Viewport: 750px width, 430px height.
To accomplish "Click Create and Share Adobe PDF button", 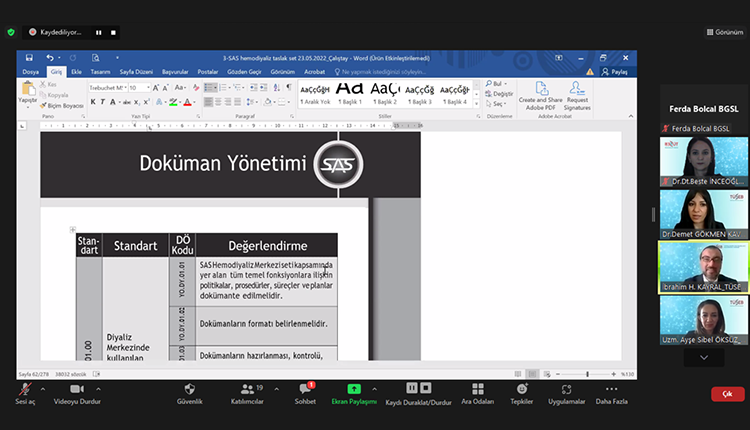I will click(x=540, y=95).
